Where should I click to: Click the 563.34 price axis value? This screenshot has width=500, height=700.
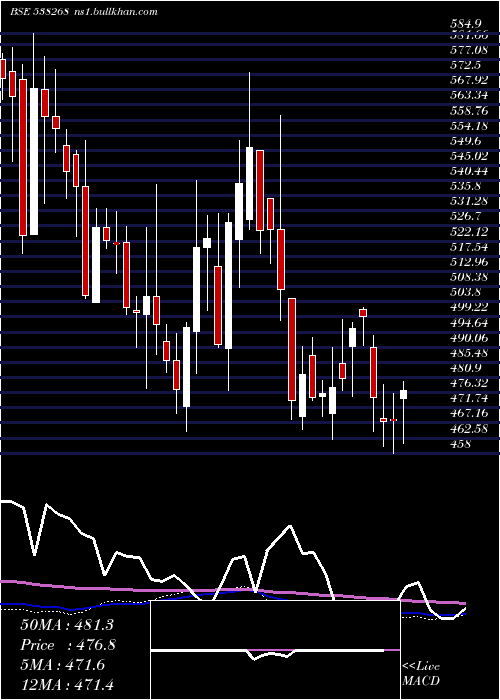468,95
